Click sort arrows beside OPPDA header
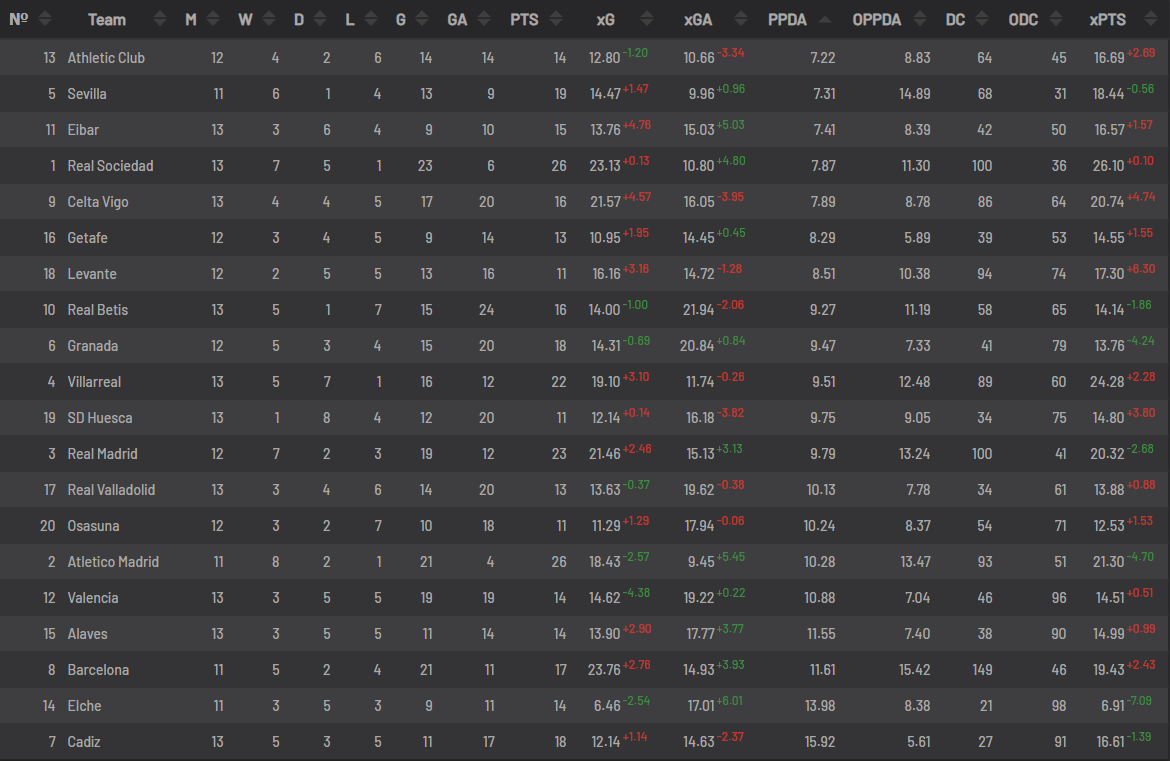This screenshot has height=761, width=1170. tap(920, 19)
